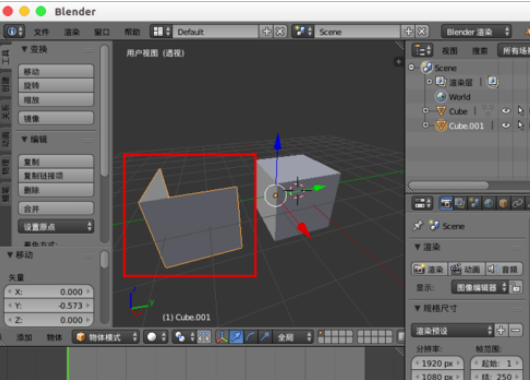This screenshot has width=530, height=380.
Task: Open the 添加 menu in viewport header
Action: pos(24,337)
